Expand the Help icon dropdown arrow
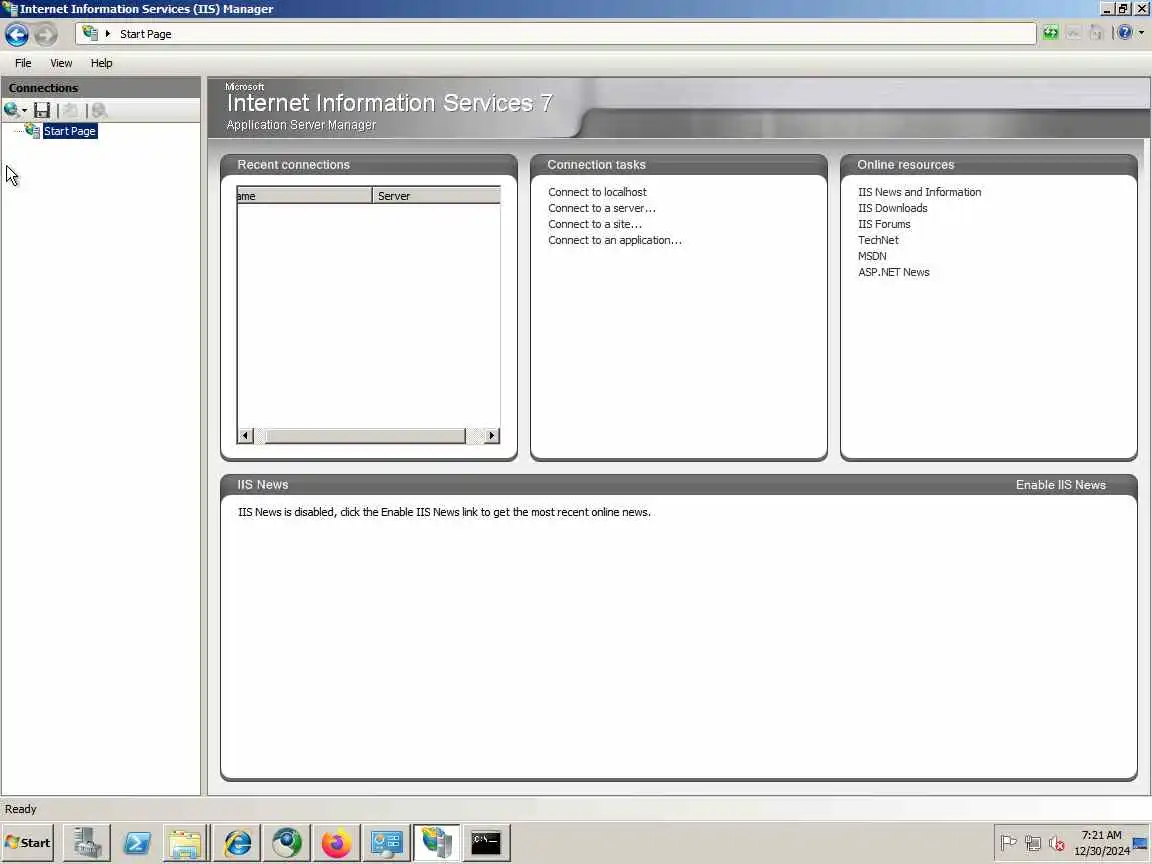The width and height of the screenshot is (1152, 864). [x=1141, y=33]
